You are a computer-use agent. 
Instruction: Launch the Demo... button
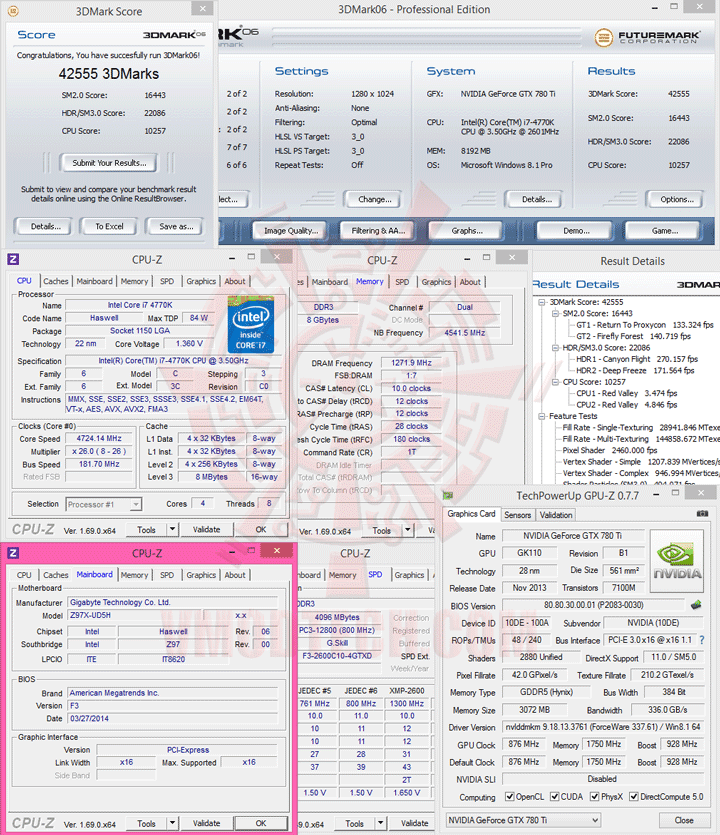click(x=576, y=231)
